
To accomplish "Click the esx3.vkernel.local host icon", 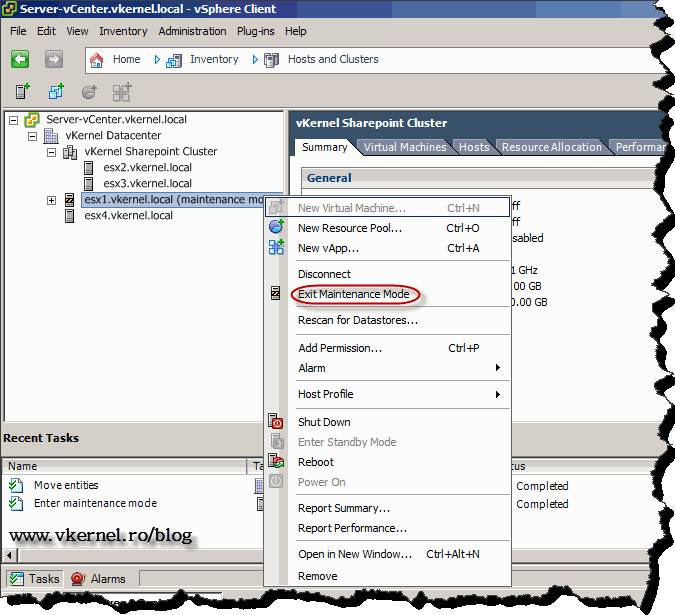I will (x=89, y=184).
